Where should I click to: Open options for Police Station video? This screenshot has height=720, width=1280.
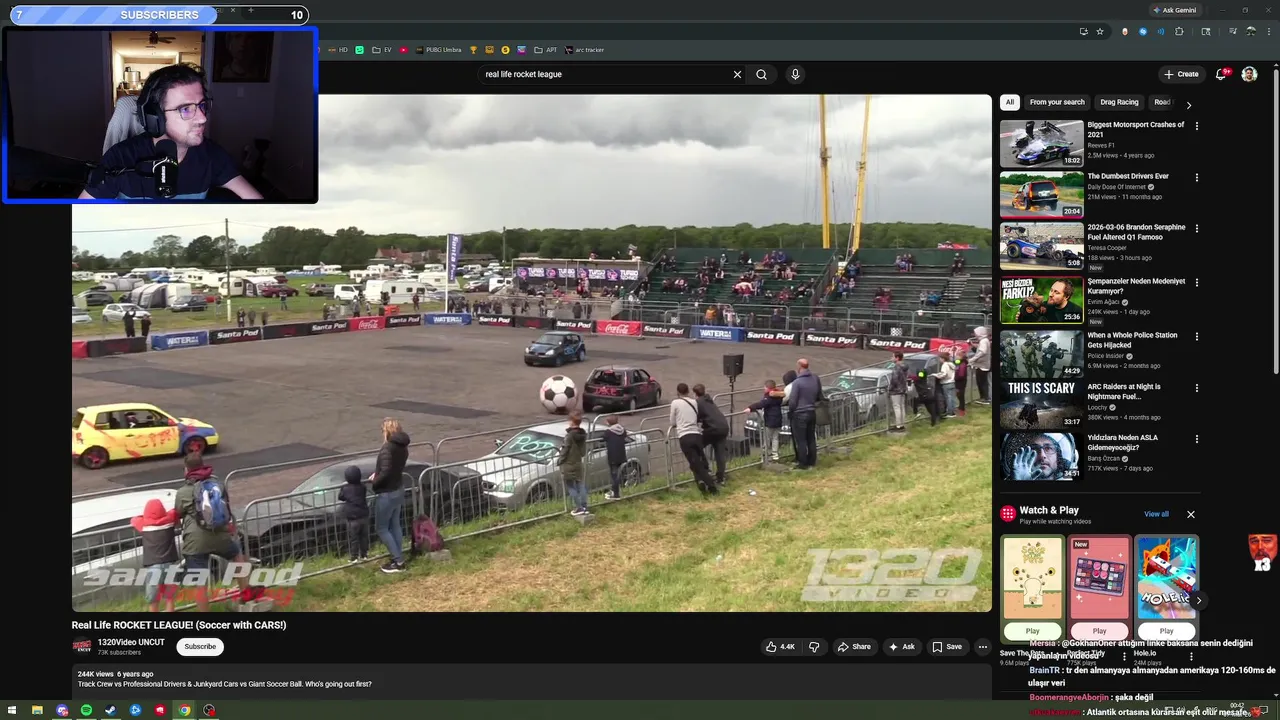click(x=1196, y=337)
